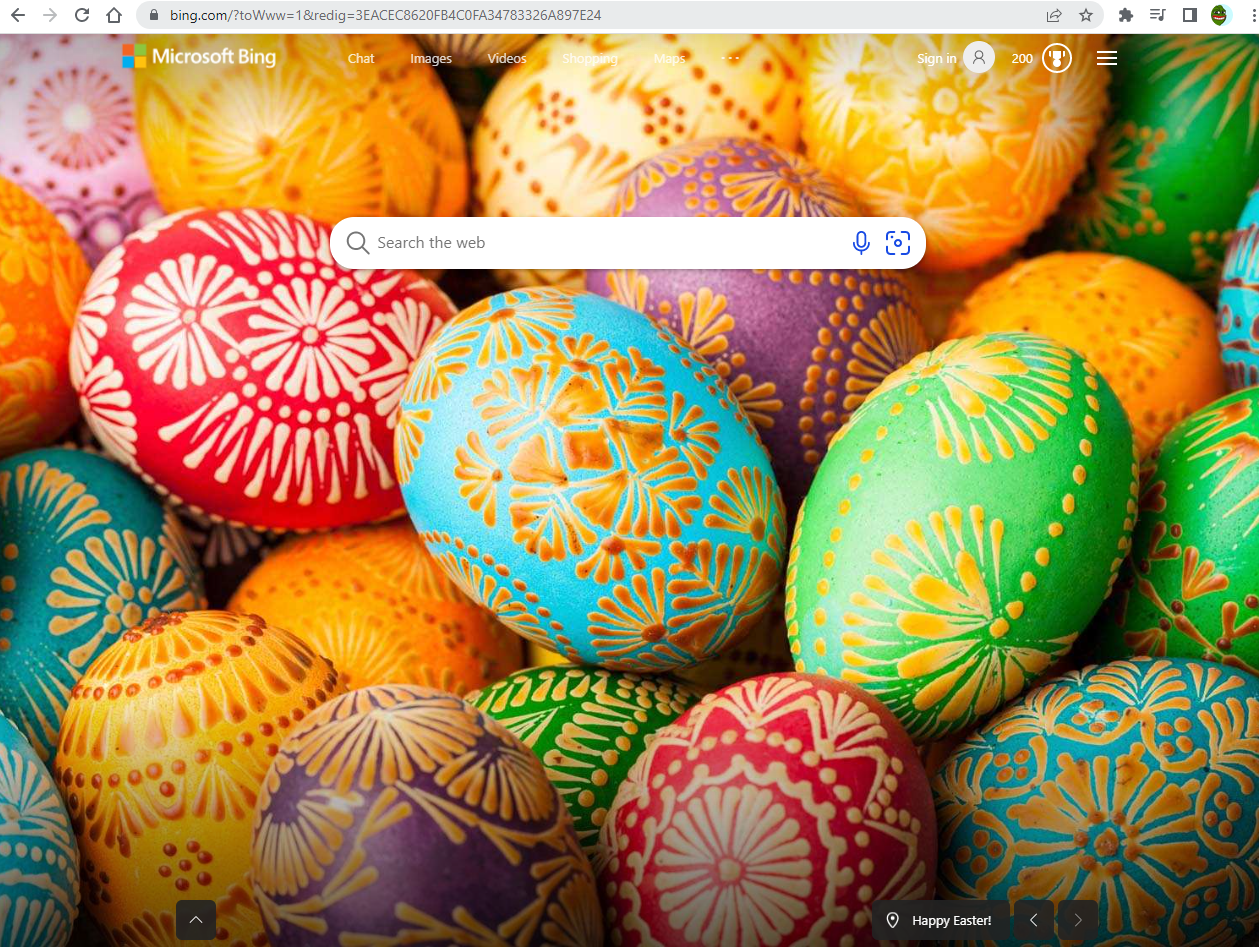This screenshot has height=947, width=1259.
Task: Open Microsoft Rewards trophy icon
Action: 1057,58
